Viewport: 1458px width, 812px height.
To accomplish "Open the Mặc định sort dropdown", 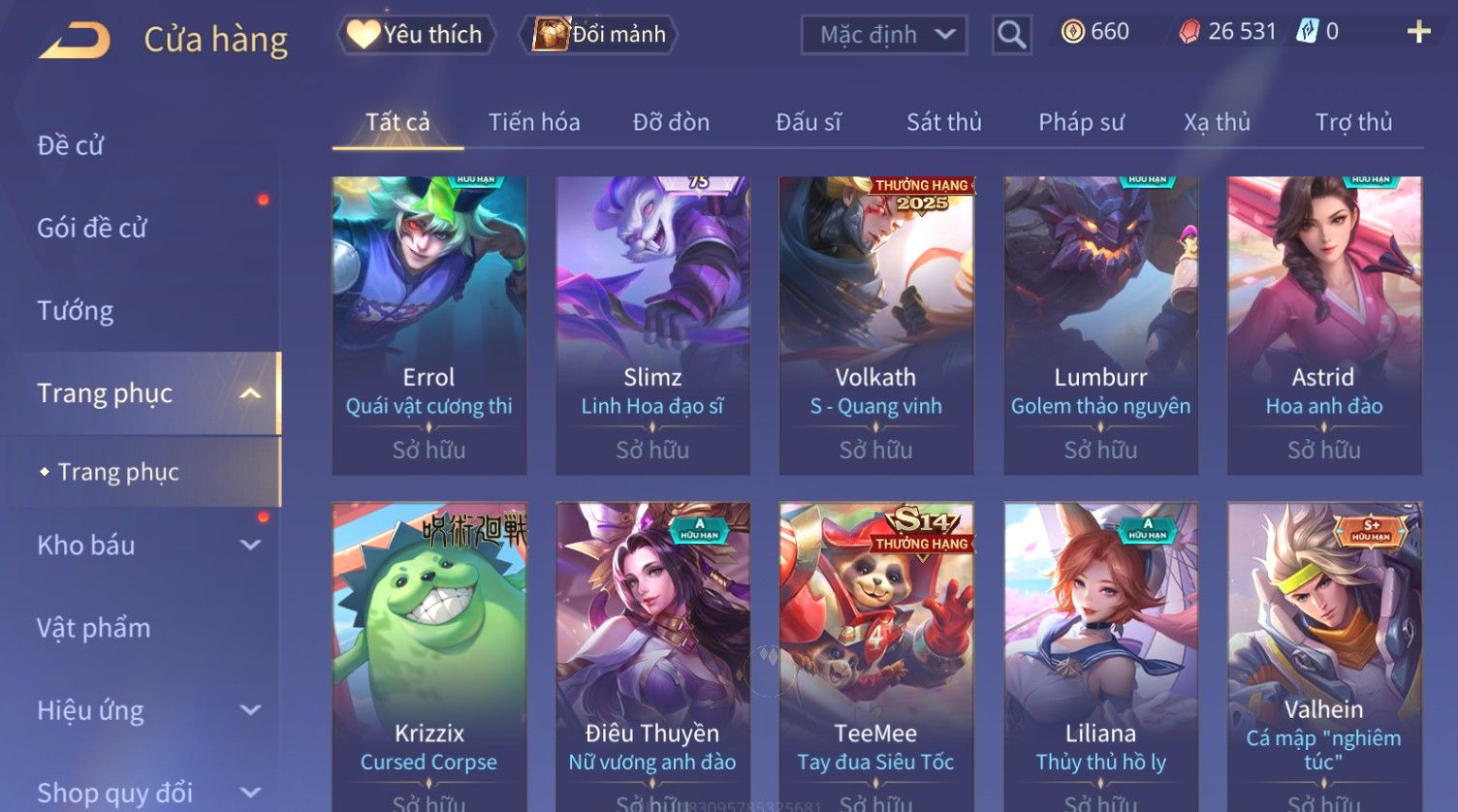I will click(884, 35).
